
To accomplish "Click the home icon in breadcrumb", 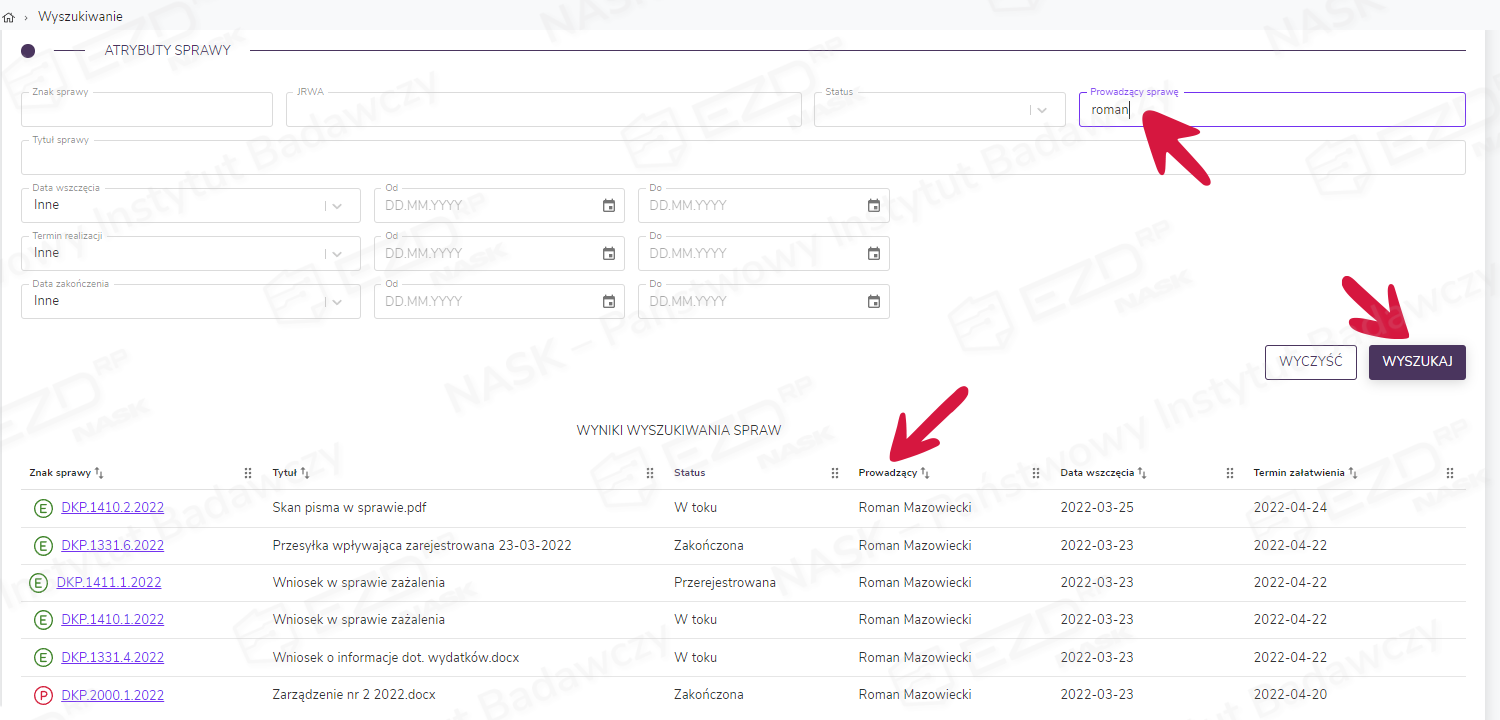I will click(10, 17).
